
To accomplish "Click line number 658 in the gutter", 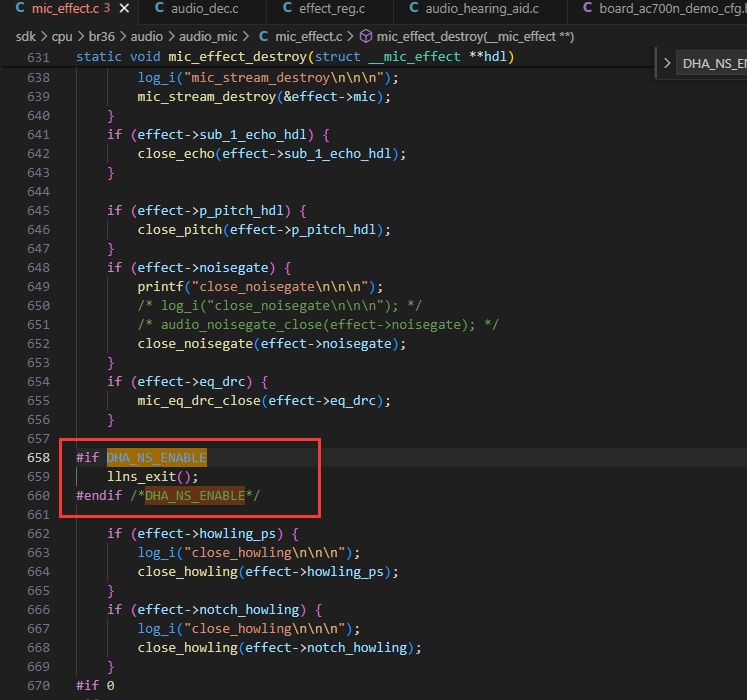I will click(x=39, y=457).
